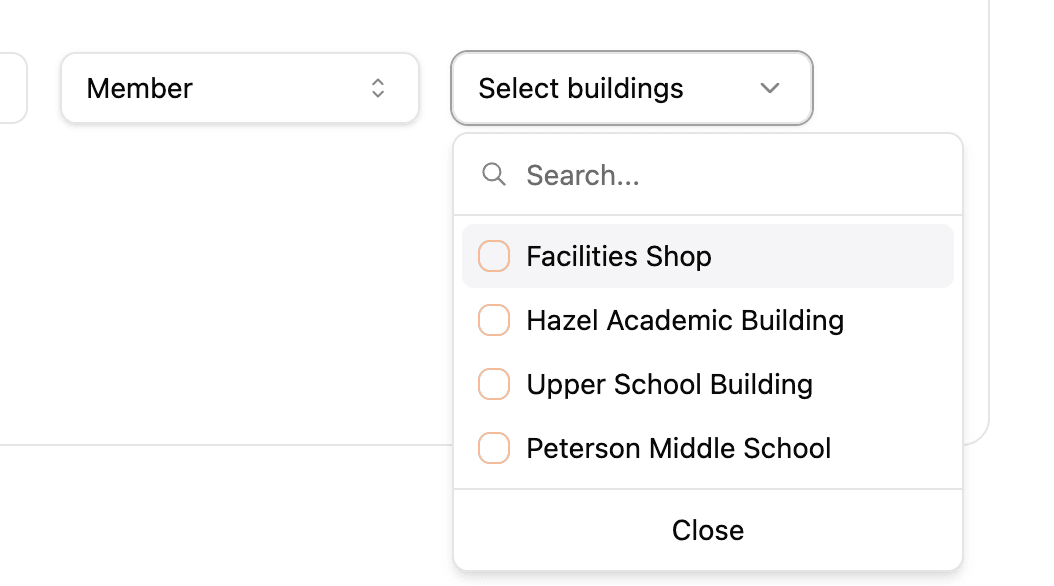1054x586 pixels.
Task: Select the Facilities Shop option
Action: [618, 256]
